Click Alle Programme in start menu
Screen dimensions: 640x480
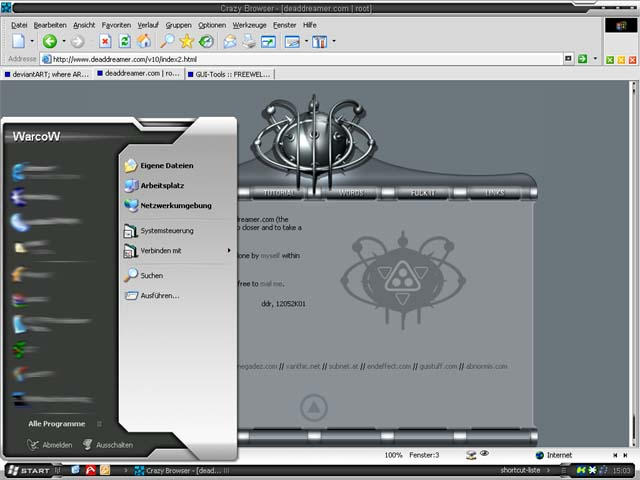click(57, 424)
